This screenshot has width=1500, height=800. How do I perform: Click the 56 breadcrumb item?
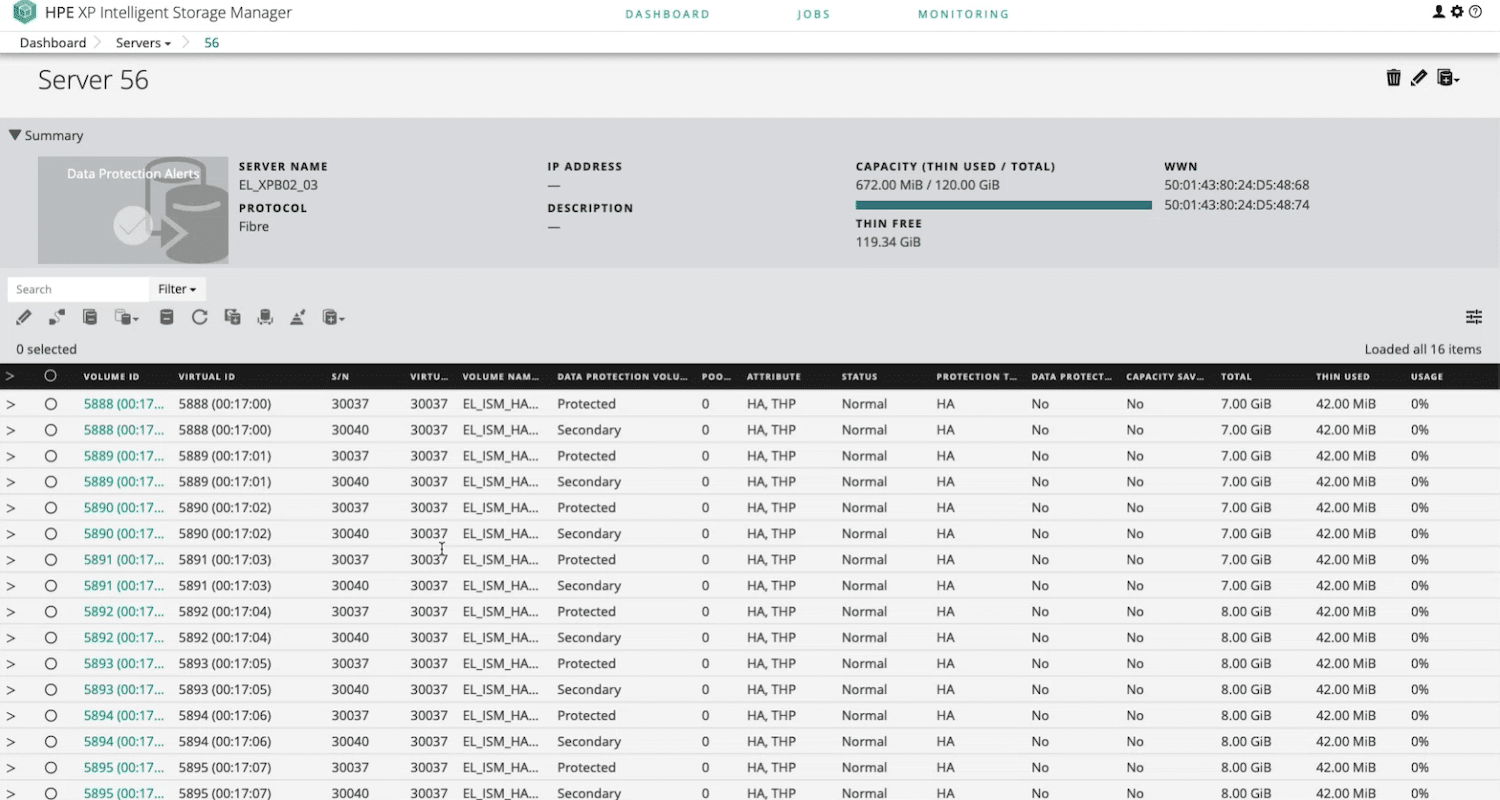[x=211, y=43]
